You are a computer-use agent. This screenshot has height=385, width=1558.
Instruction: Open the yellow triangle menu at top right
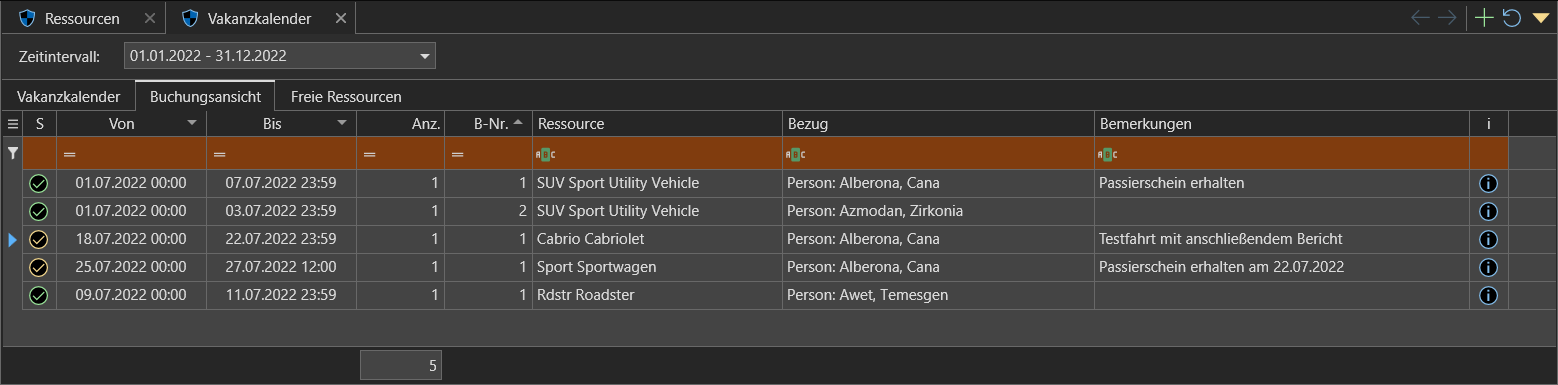1540,18
